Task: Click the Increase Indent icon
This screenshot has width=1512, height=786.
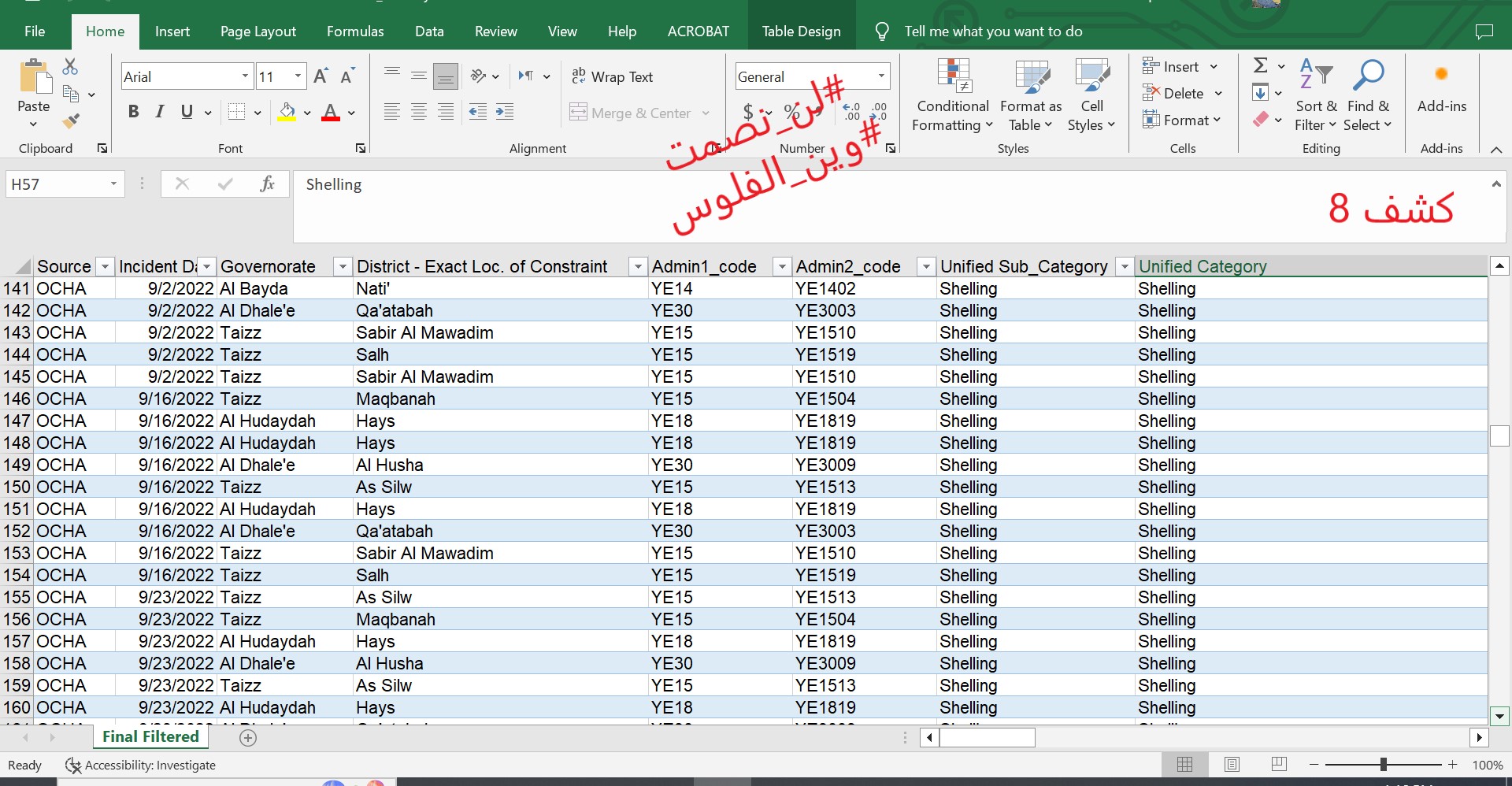Action: pyautogui.click(x=505, y=113)
